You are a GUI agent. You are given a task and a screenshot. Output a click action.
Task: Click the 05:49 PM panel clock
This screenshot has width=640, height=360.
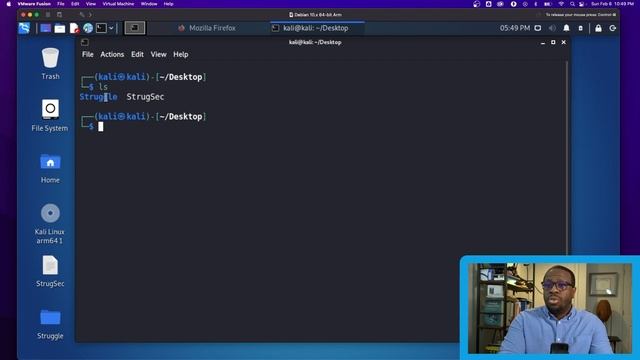click(515, 28)
